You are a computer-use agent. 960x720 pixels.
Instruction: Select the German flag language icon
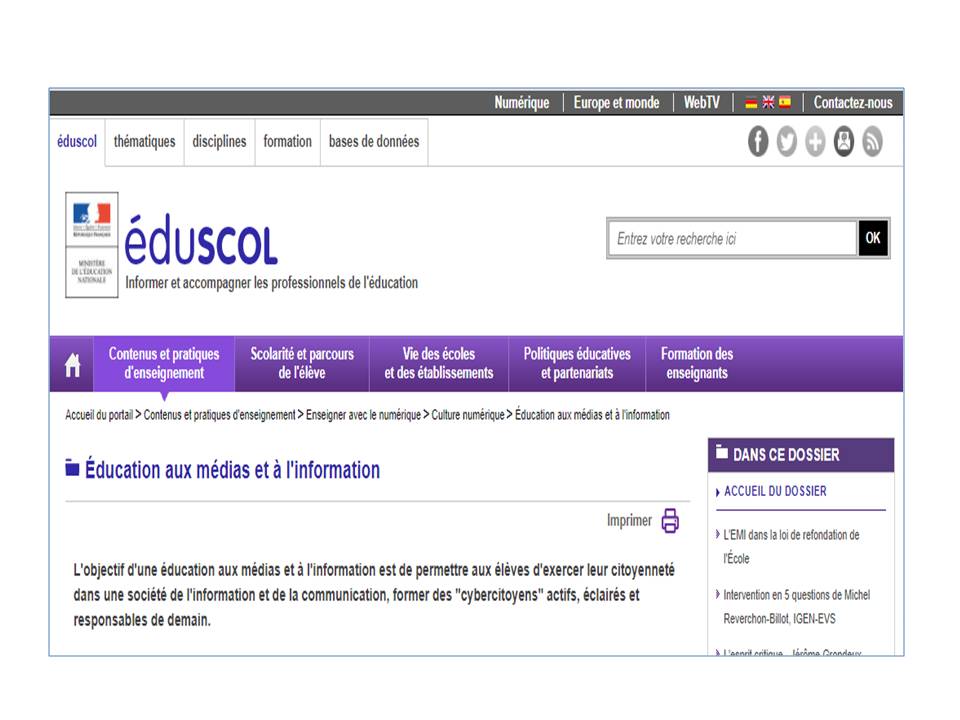[x=751, y=103]
